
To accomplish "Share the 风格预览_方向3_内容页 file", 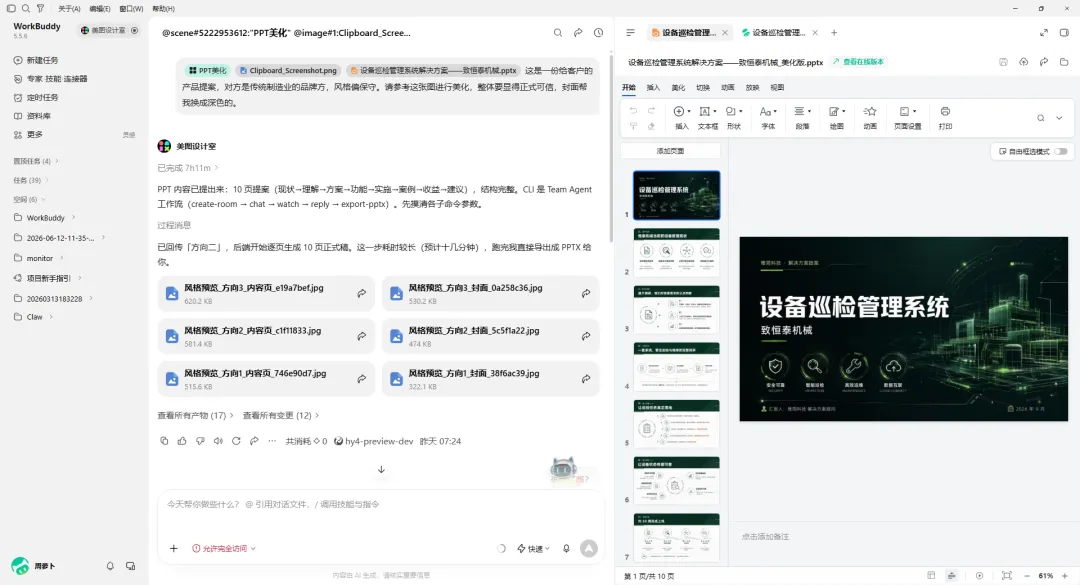I will tap(362, 294).
